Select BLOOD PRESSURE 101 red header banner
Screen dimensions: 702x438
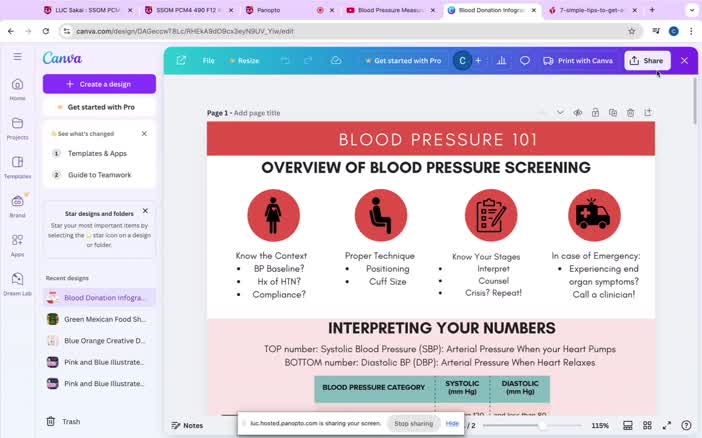[x=431, y=139]
